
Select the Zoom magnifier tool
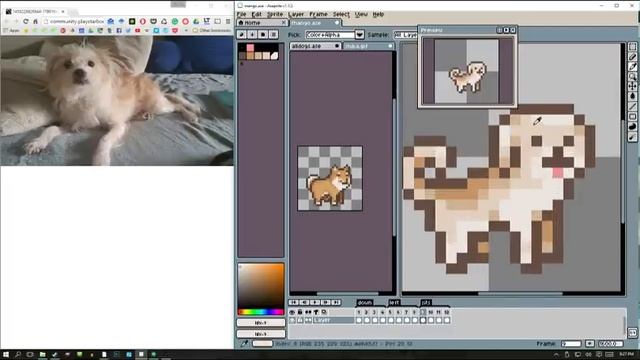click(x=632, y=76)
